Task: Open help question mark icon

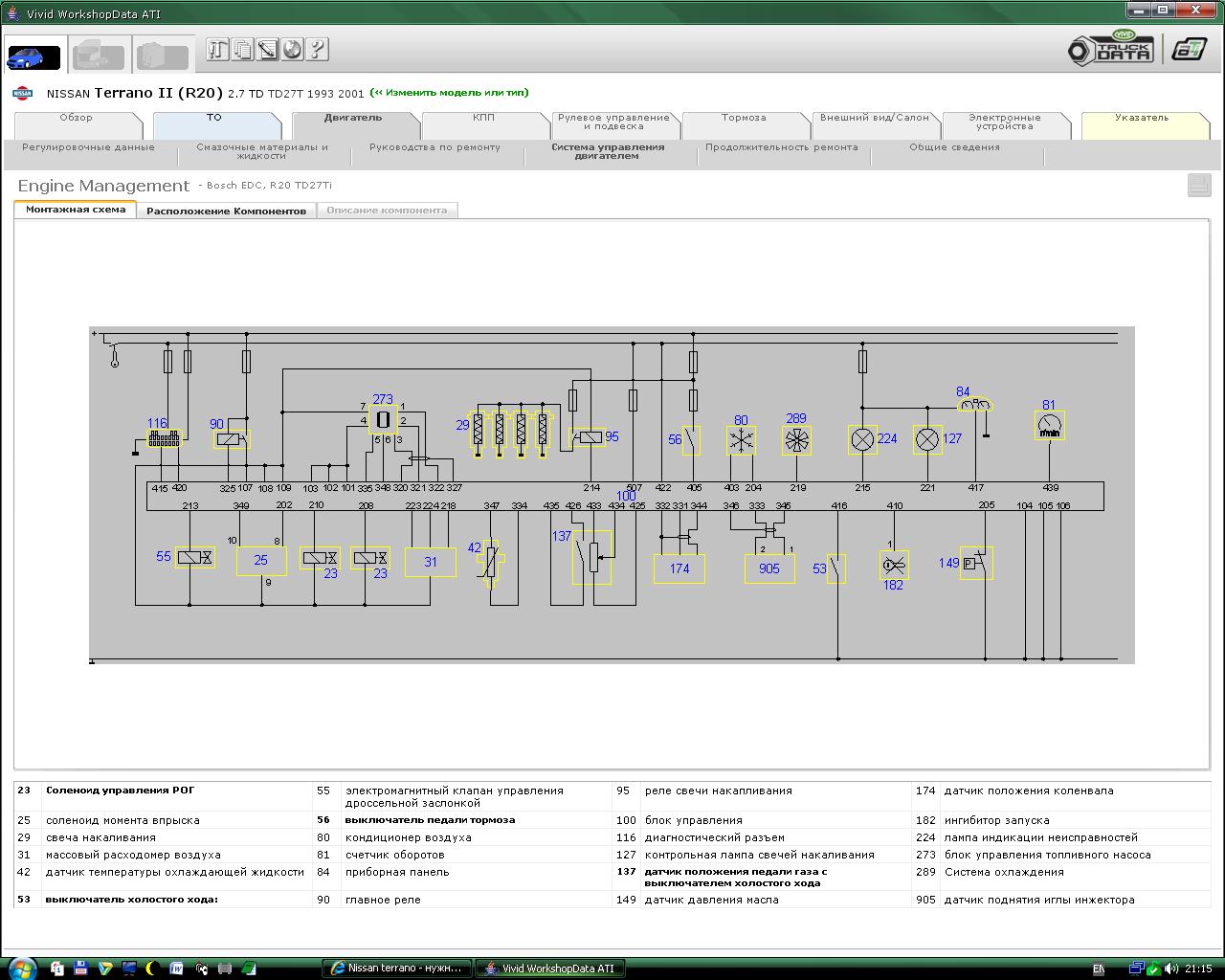Action: point(318,50)
